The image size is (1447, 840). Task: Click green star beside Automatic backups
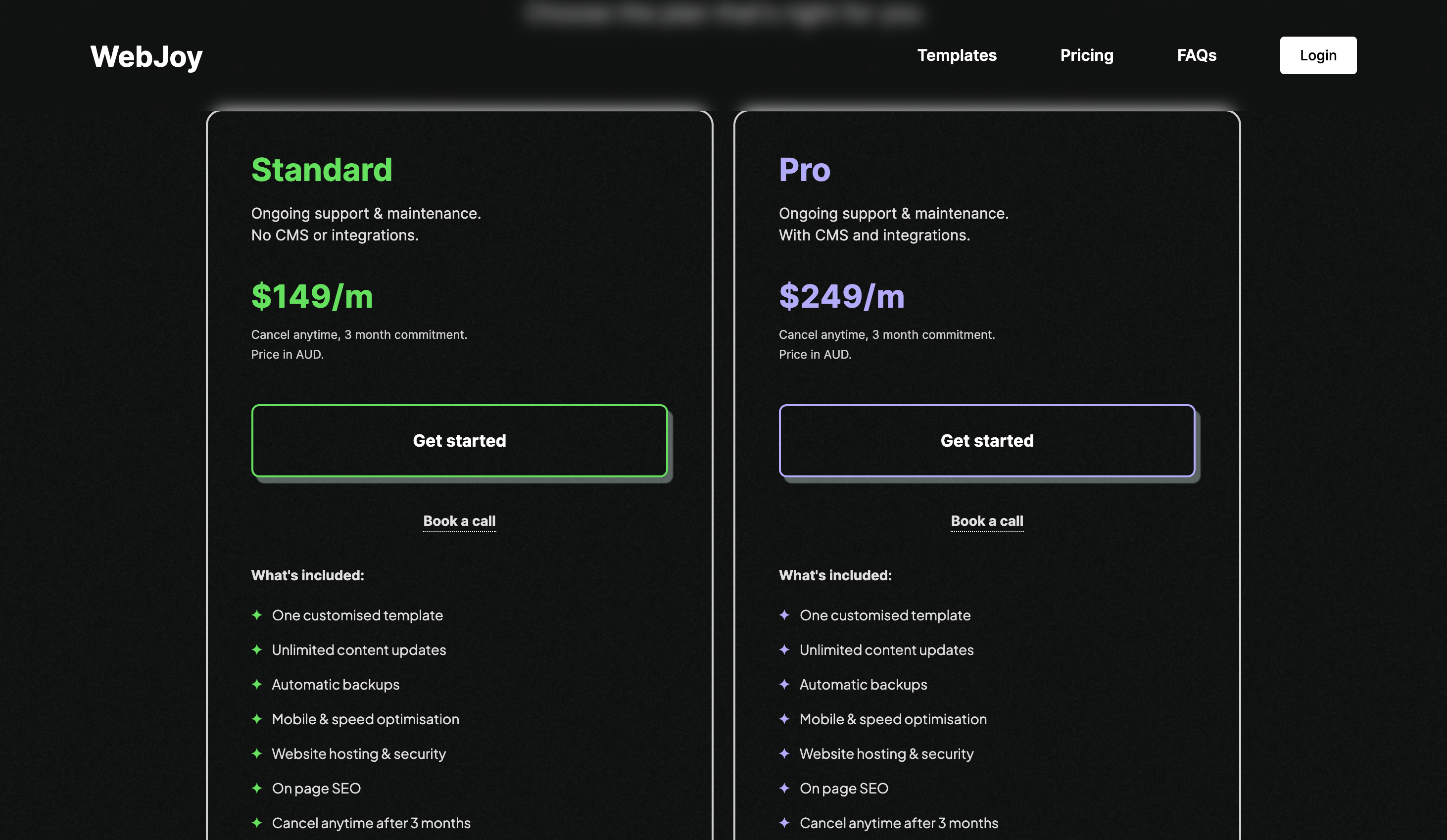(257, 684)
